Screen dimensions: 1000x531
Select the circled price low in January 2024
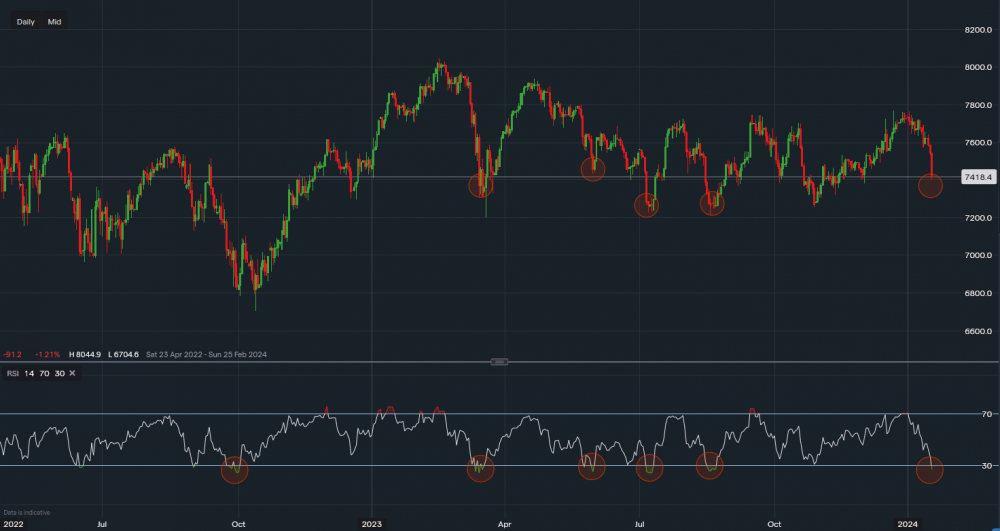930,185
